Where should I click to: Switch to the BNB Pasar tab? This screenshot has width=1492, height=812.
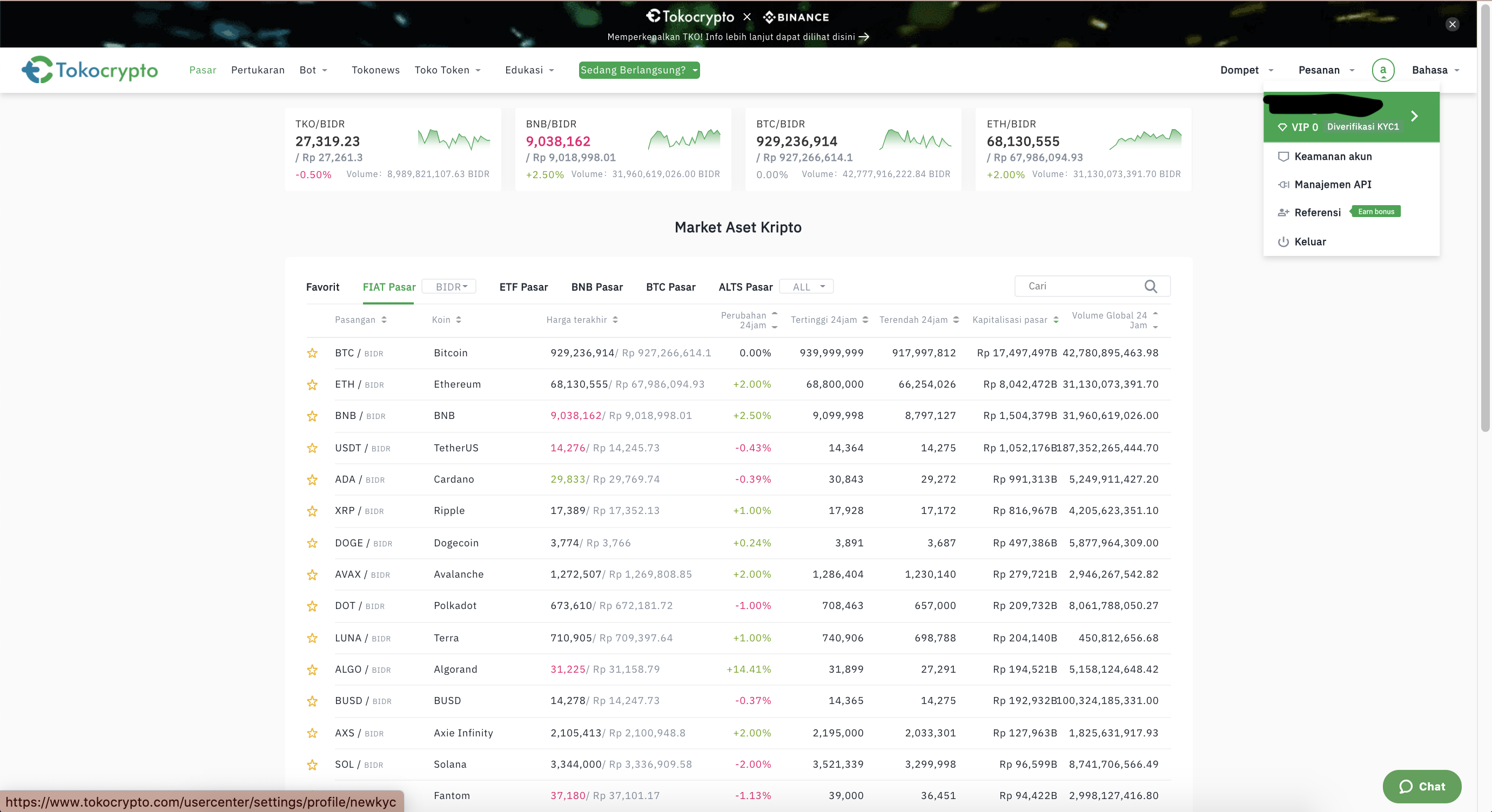pyautogui.click(x=596, y=287)
